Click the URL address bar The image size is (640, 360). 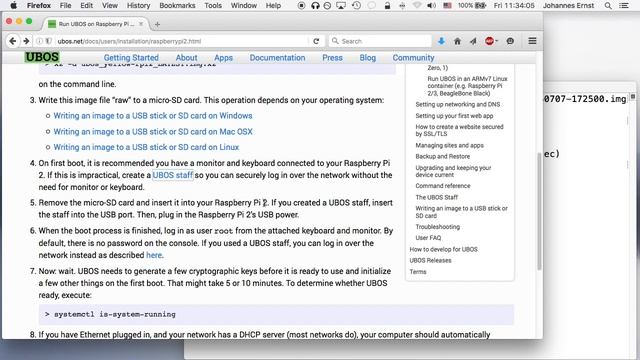(x=182, y=41)
